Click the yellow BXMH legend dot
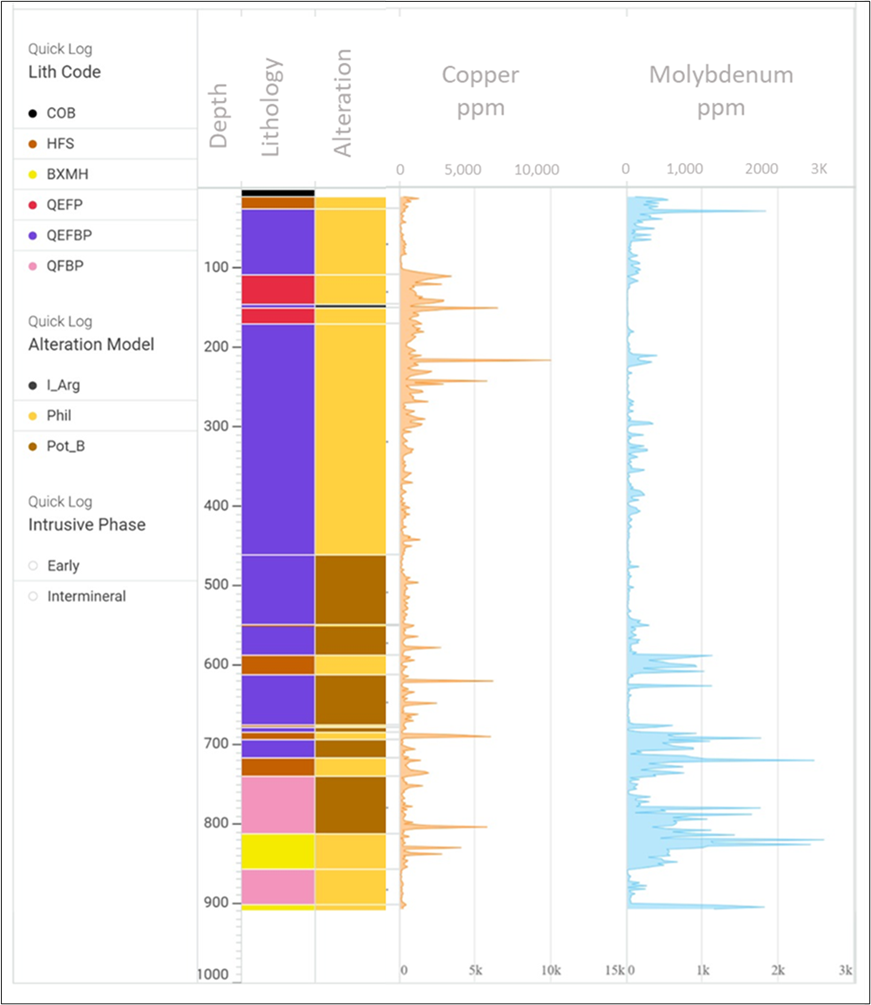The width and height of the screenshot is (871, 1005). (34, 174)
